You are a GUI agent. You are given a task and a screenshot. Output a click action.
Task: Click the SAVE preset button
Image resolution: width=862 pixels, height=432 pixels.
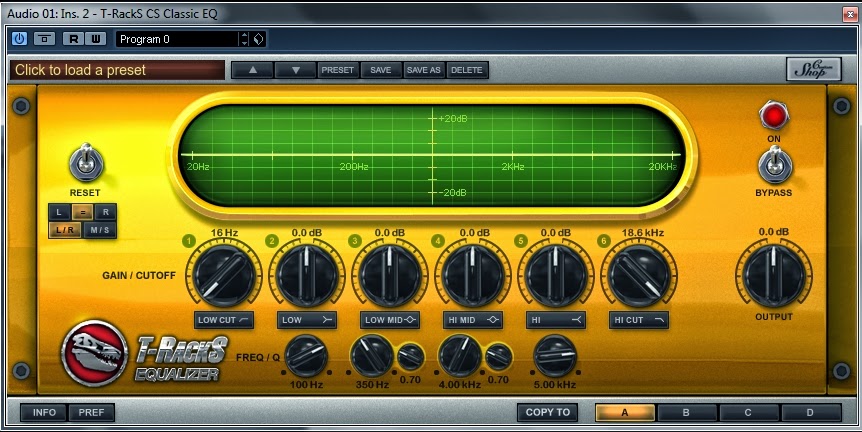380,70
